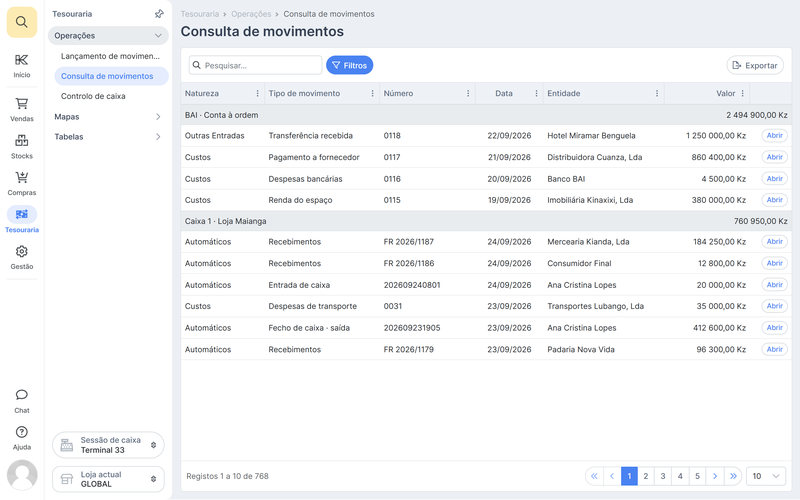Open Valor column options menu
Screen dimensions: 800x500
[742, 93]
